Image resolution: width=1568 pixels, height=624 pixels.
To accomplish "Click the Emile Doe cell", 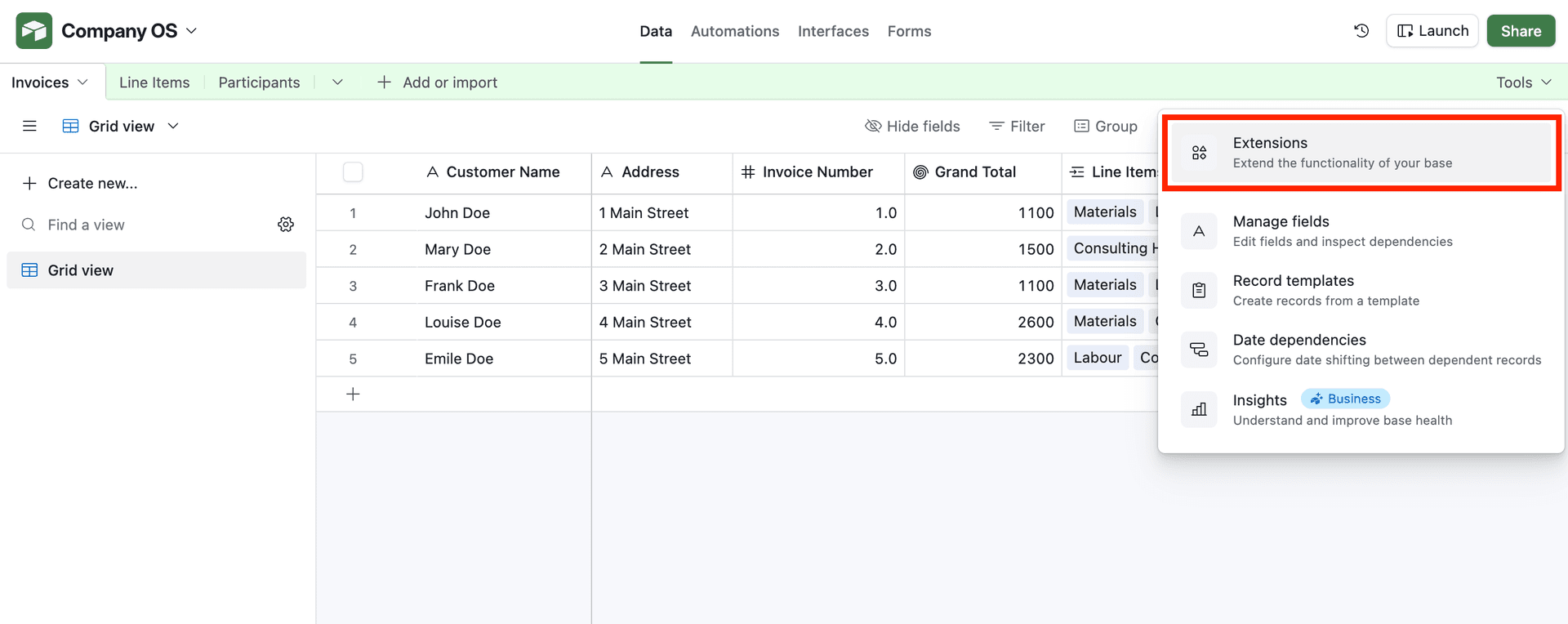I will (x=504, y=359).
